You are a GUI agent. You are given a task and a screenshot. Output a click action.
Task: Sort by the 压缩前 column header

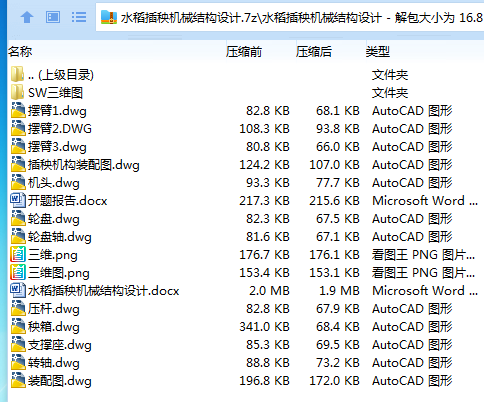pyautogui.click(x=244, y=52)
